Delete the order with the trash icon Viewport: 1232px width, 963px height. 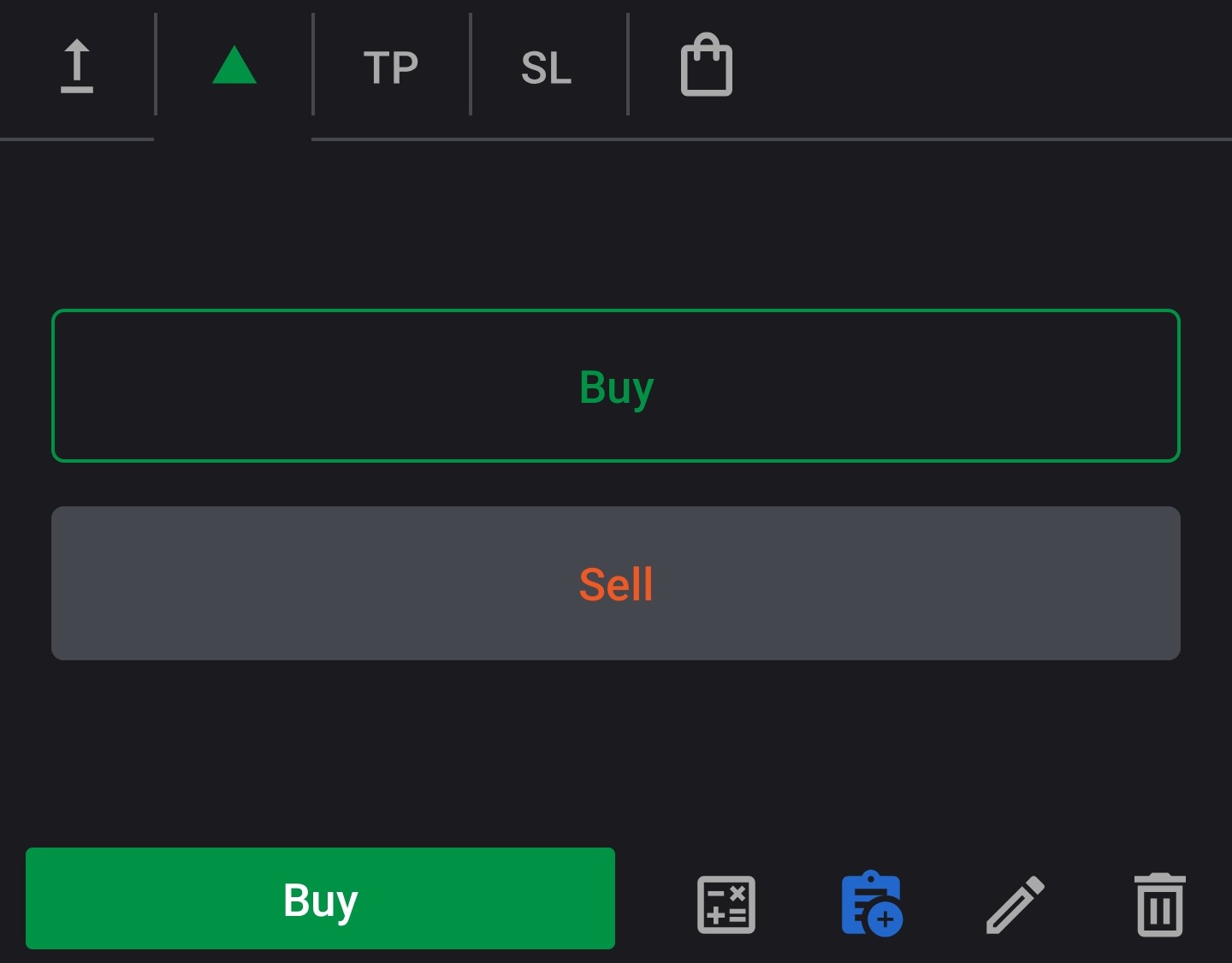[1159, 905]
